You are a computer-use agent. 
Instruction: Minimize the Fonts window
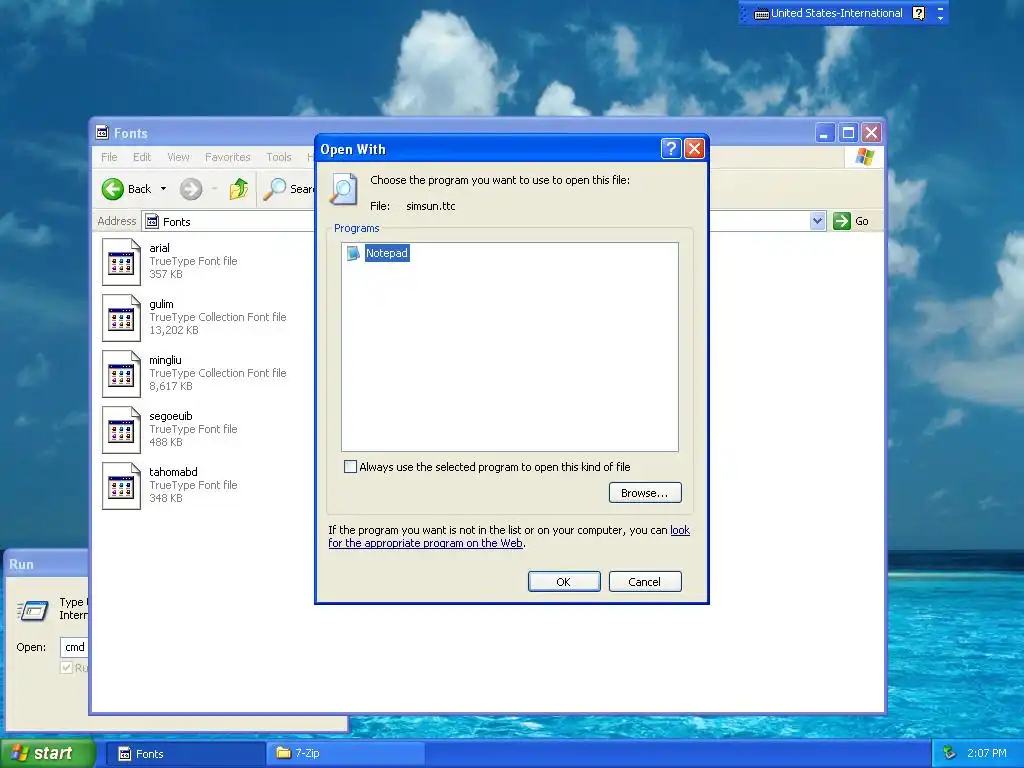point(824,133)
